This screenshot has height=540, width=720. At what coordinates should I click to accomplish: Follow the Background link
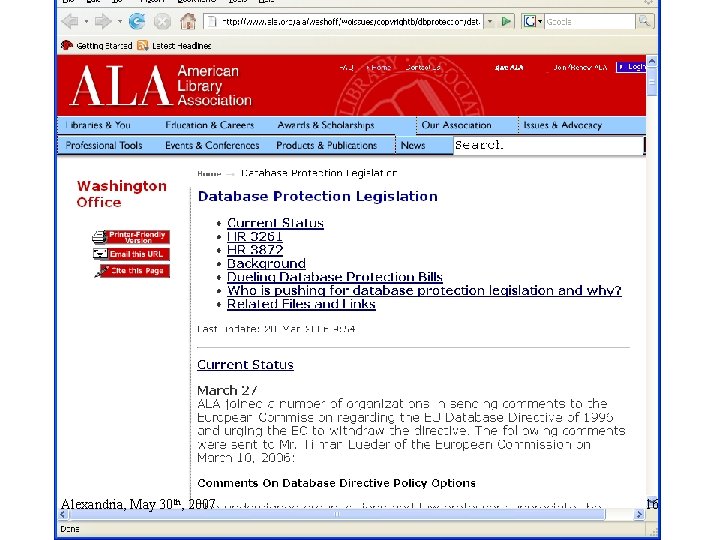pyautogui.click(x=266, y=264)
